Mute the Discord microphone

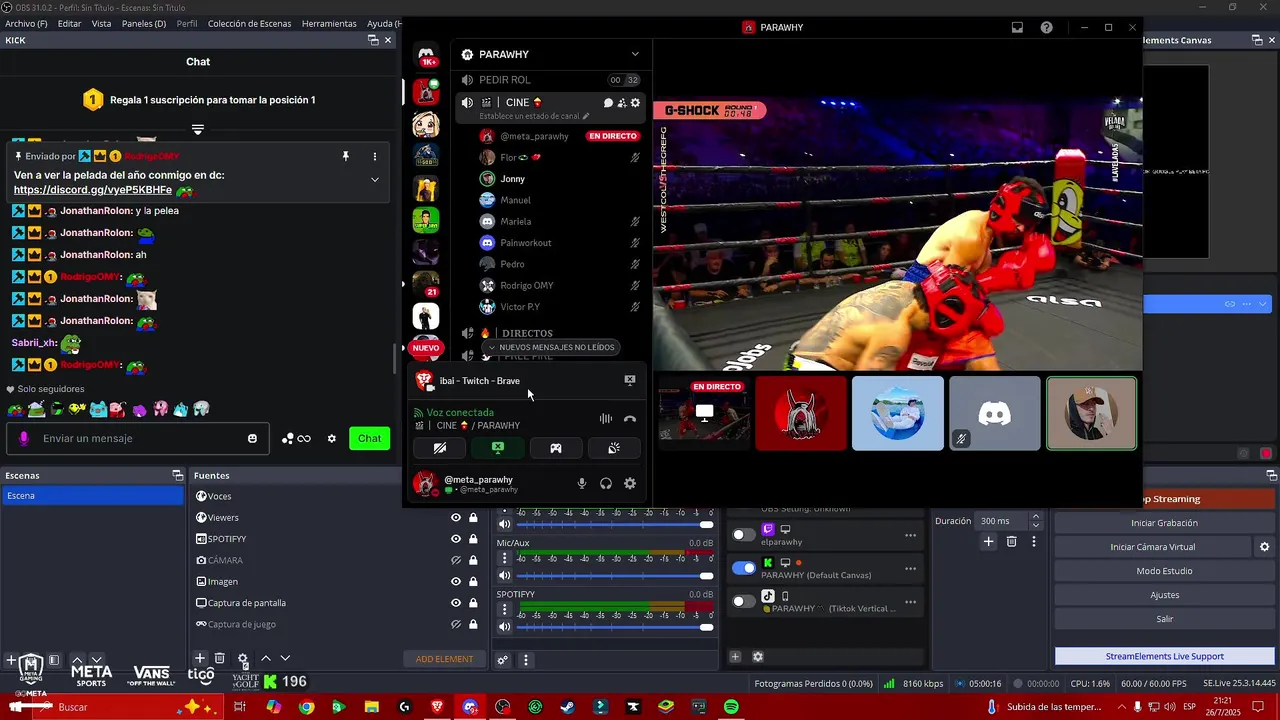click(x=581, y=483)
